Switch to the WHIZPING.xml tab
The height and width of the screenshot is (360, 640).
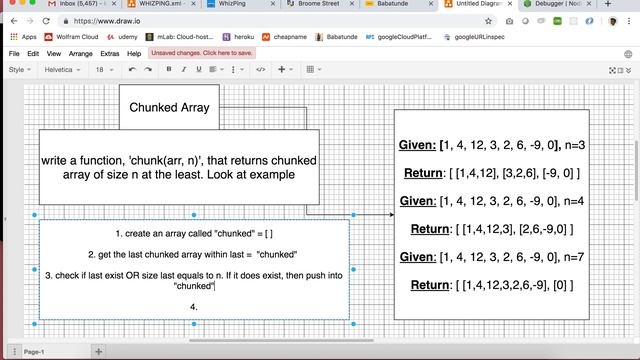(x=161, y=4)
